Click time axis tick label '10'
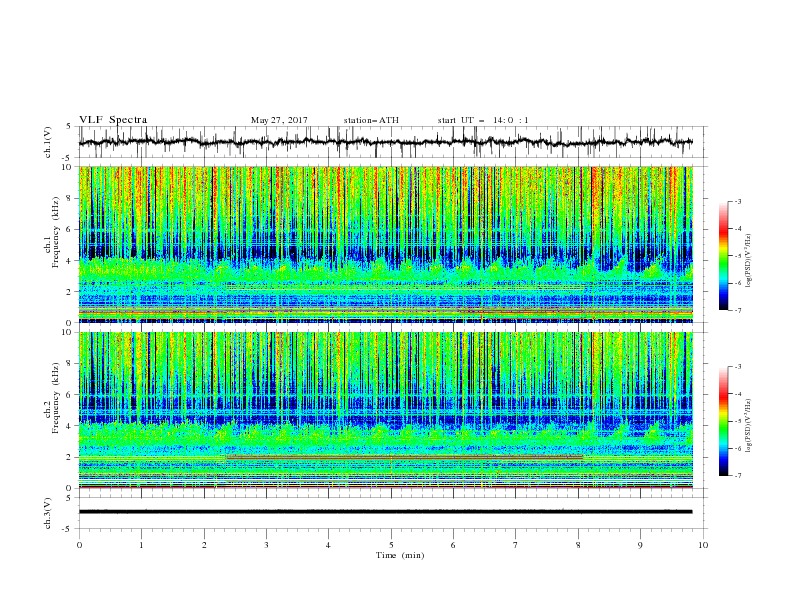 703,545
